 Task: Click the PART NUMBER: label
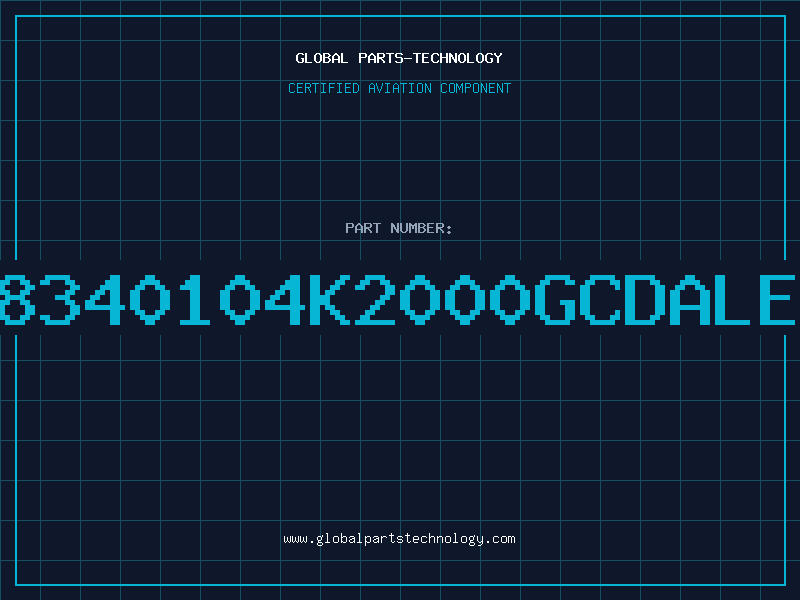click(399, 228)
